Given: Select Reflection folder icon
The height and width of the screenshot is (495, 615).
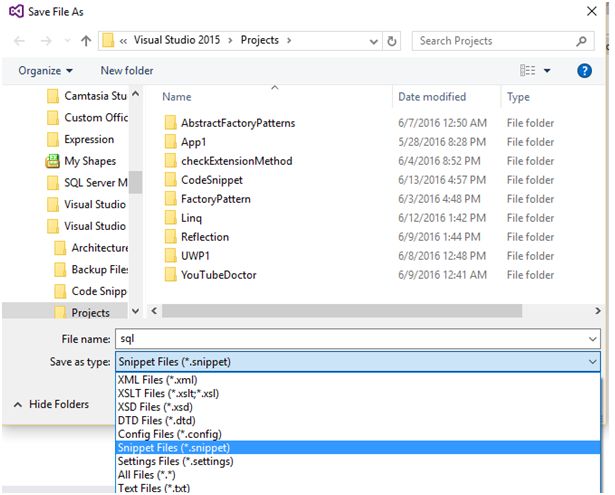Looking at the screenshot, I should click(x=170, y=237).
